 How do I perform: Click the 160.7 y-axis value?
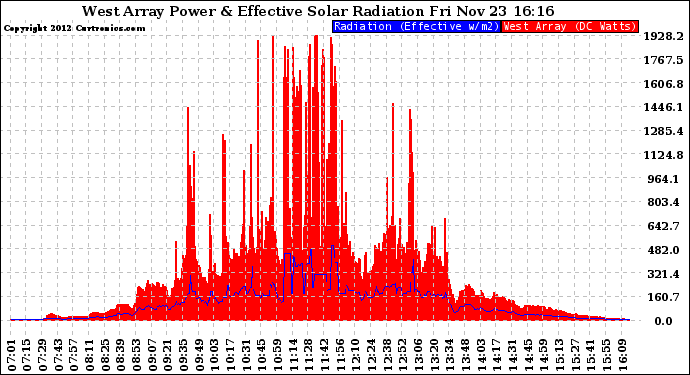pyautogui.click(x=664, y=297)
